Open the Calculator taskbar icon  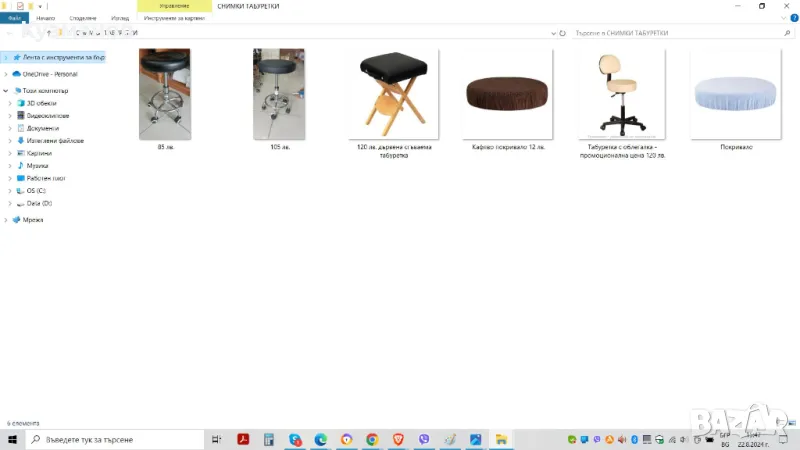pos(269,439)
